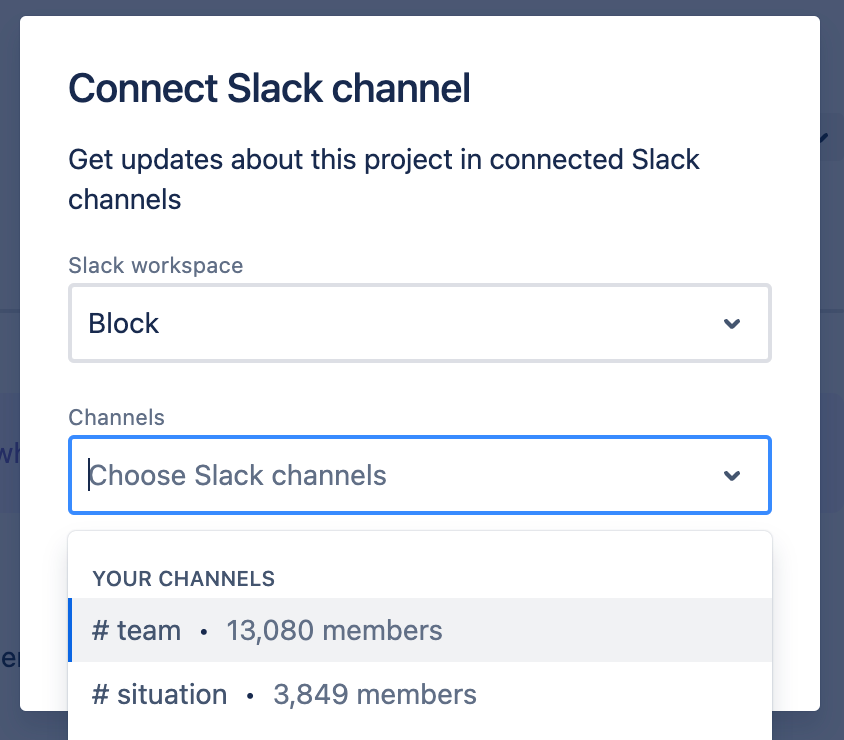This screenshot has width=844, height=740.
Task: Click the Slack workspace field label
Action: pos(155,266)
